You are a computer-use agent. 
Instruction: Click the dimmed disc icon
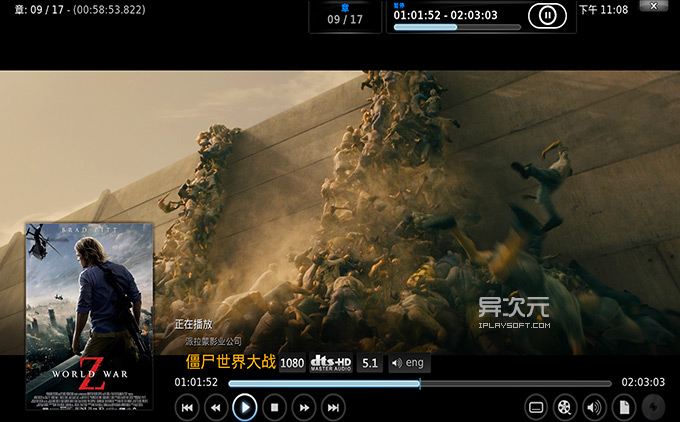[x=653, y=407]
